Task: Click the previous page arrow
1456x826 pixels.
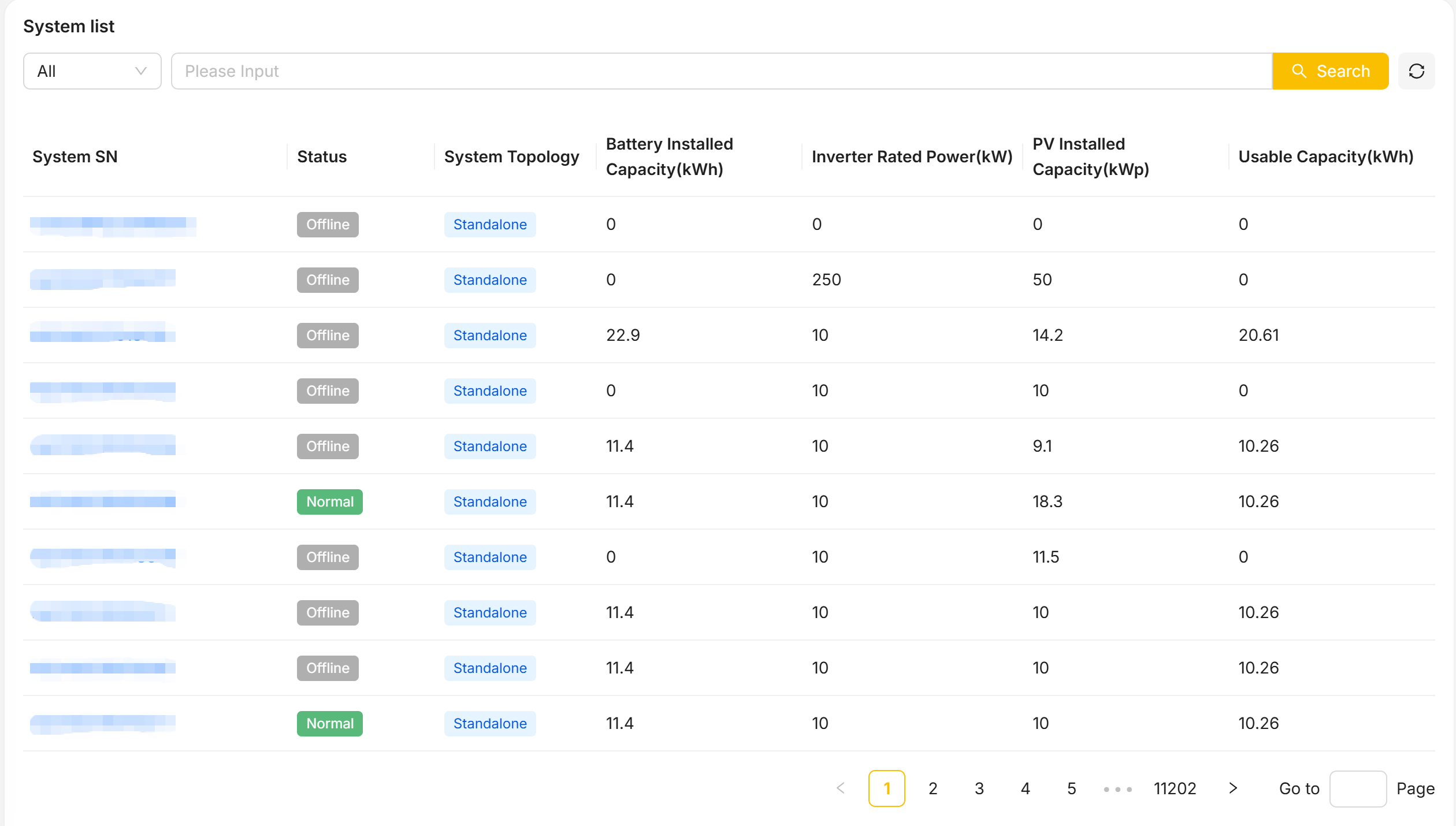Action: pyautogui.click(x=841, y=788)
